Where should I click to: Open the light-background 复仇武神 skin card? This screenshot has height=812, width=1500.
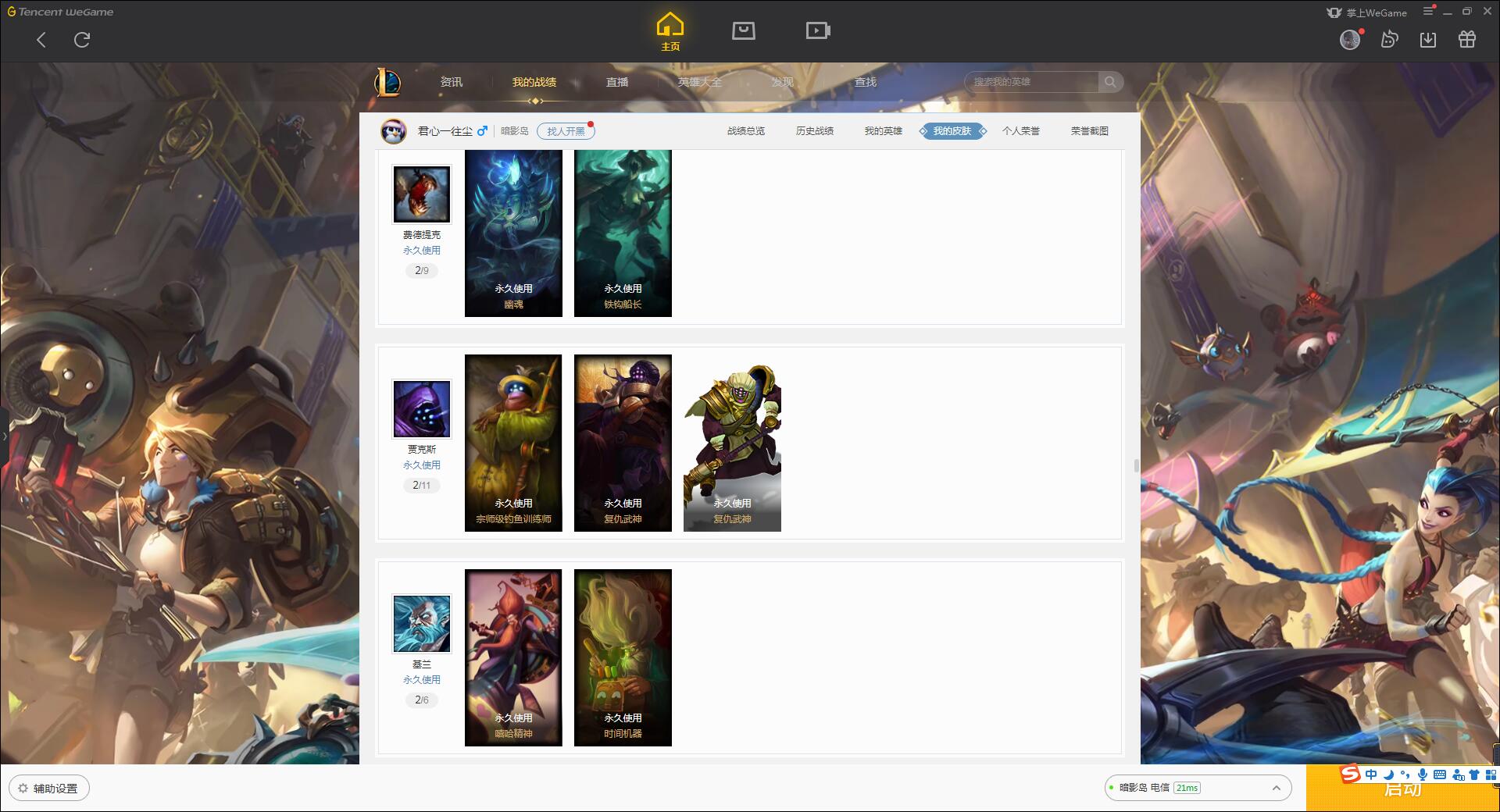click(732, 443)
